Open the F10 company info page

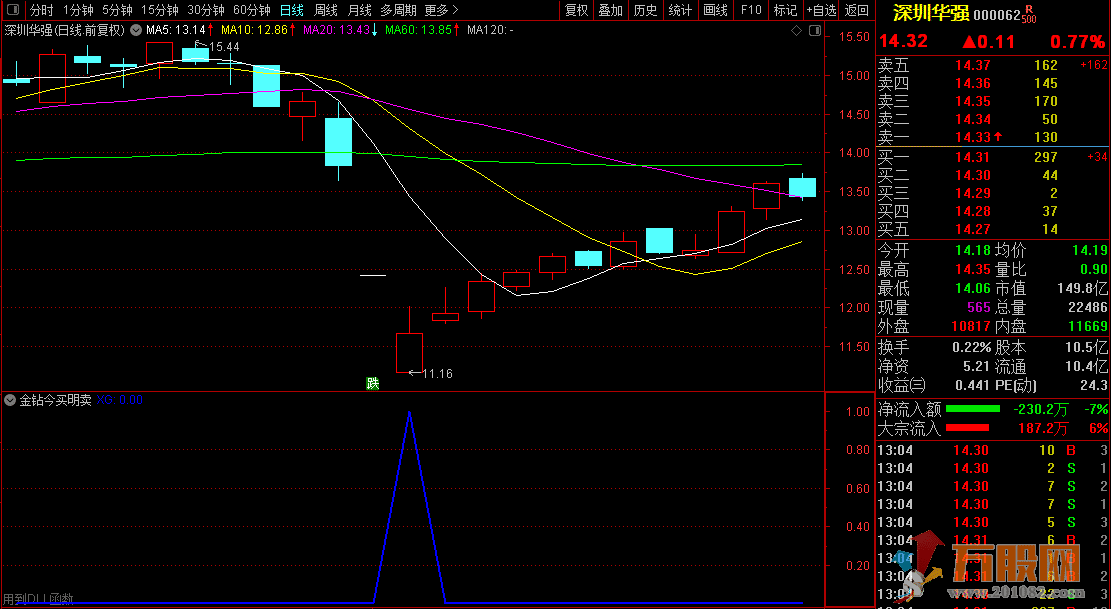(x=750, y=10)
